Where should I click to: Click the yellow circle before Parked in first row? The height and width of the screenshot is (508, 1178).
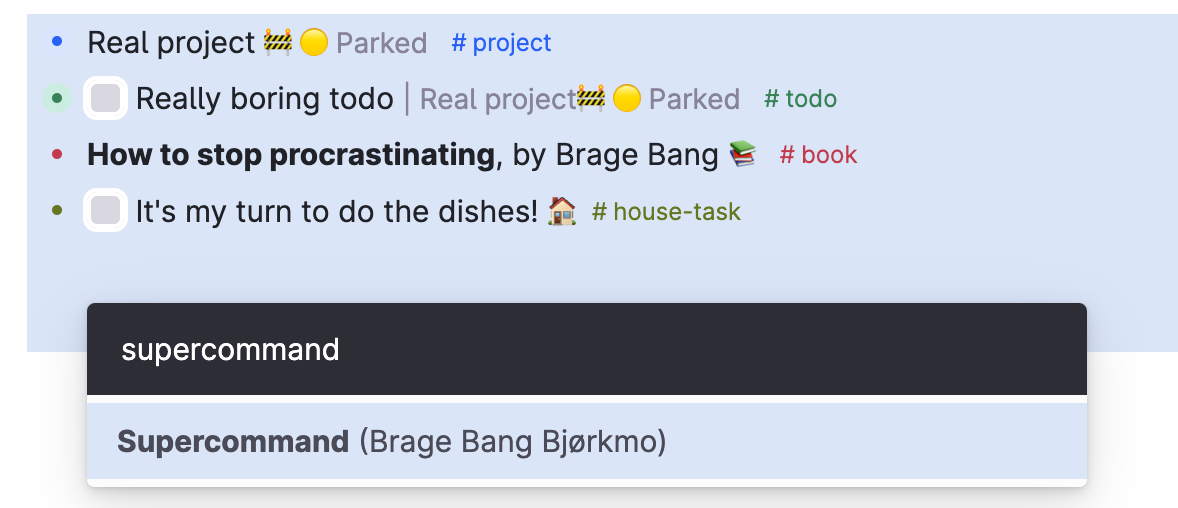click(x=314, y=42)
